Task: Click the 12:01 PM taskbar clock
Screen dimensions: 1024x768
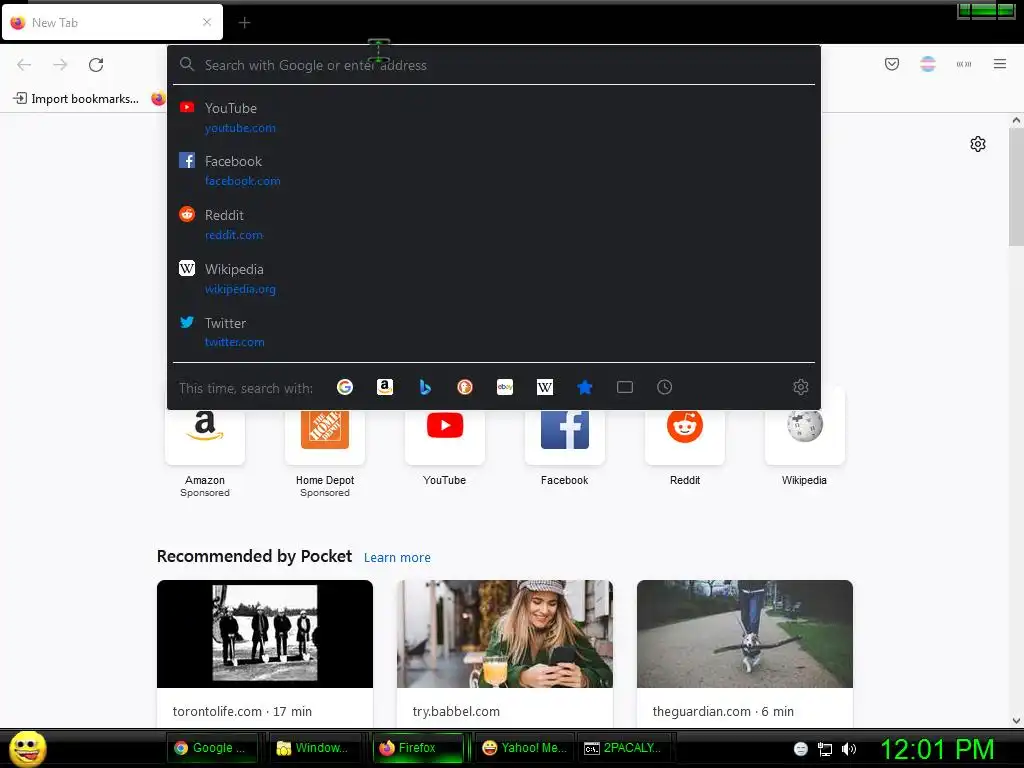Action: 937,749
